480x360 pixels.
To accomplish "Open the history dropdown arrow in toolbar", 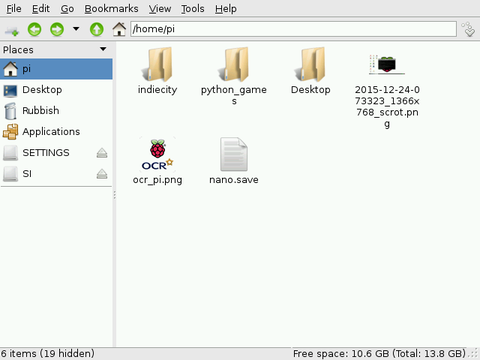I will pos(76,29).
